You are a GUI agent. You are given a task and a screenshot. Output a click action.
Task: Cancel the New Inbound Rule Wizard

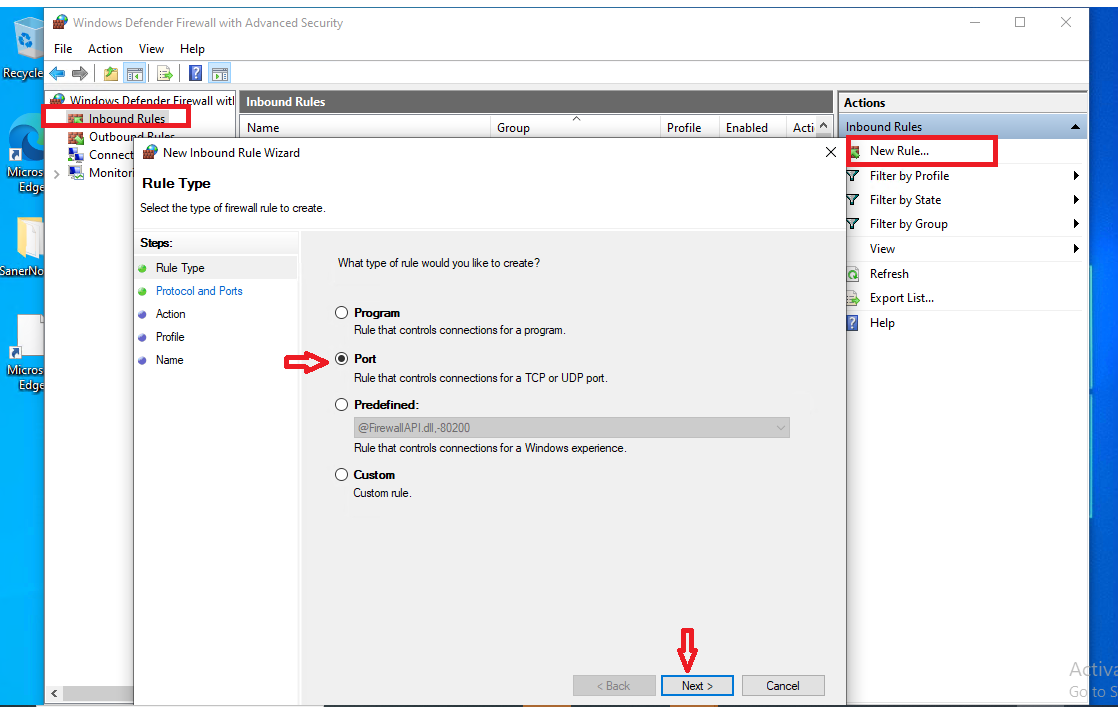click(783, 686)
